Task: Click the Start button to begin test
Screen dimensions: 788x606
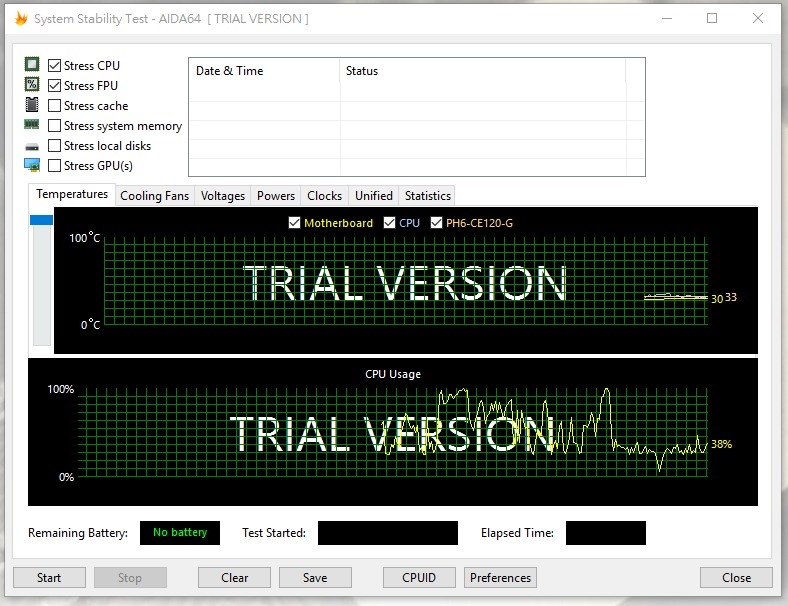Action: (x=49, y=577)
